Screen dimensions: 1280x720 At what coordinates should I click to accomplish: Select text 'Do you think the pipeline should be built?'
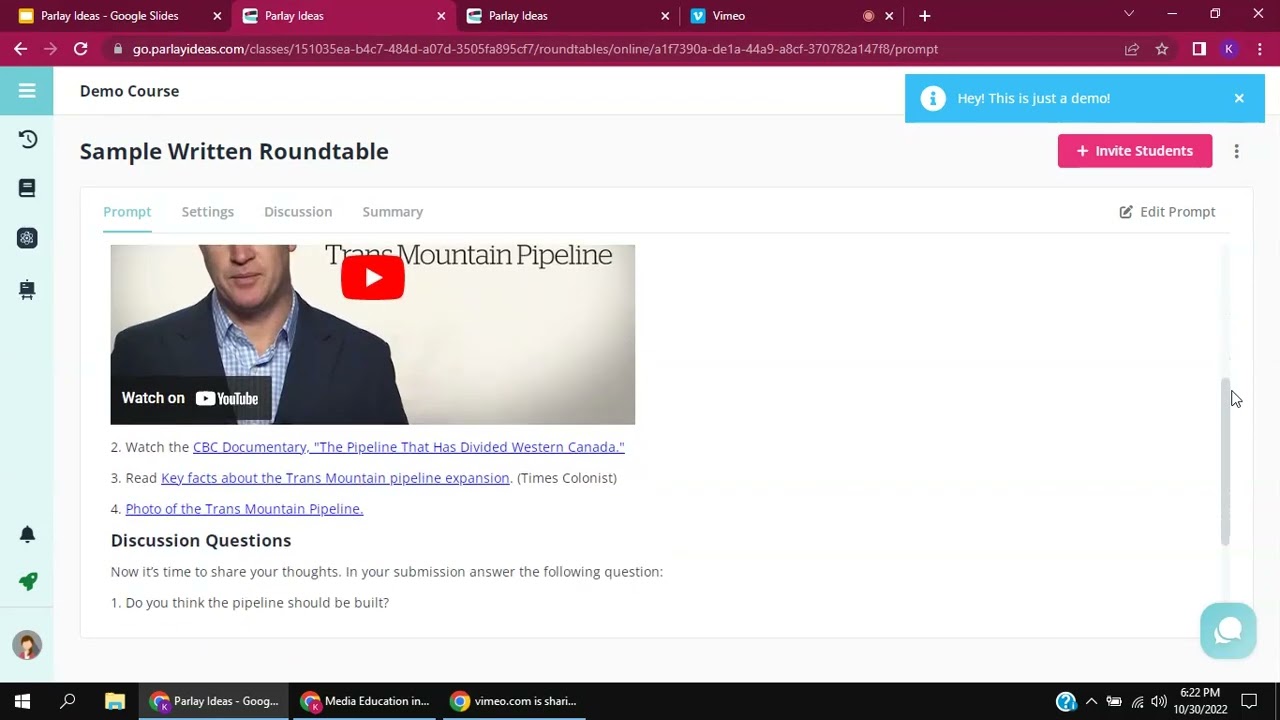(x=257, y=603)
